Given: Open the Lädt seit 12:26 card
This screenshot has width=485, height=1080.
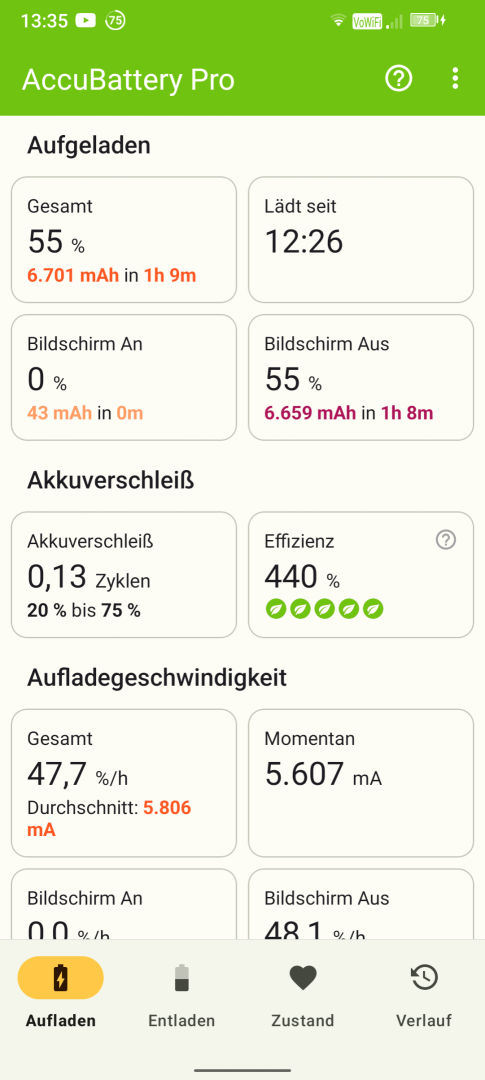Looking at the screenshot, I should point(361,240).
